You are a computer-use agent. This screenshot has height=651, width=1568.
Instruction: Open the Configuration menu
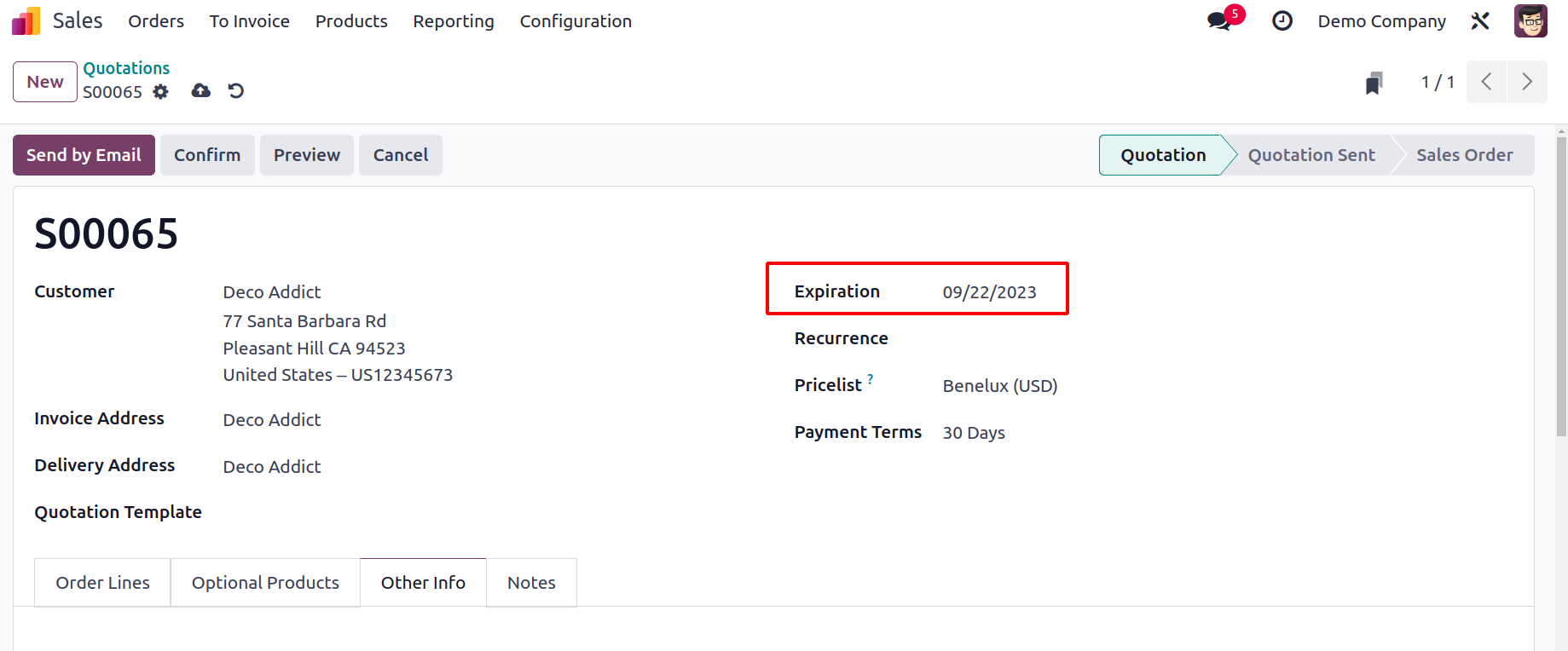tap(576, 21)
